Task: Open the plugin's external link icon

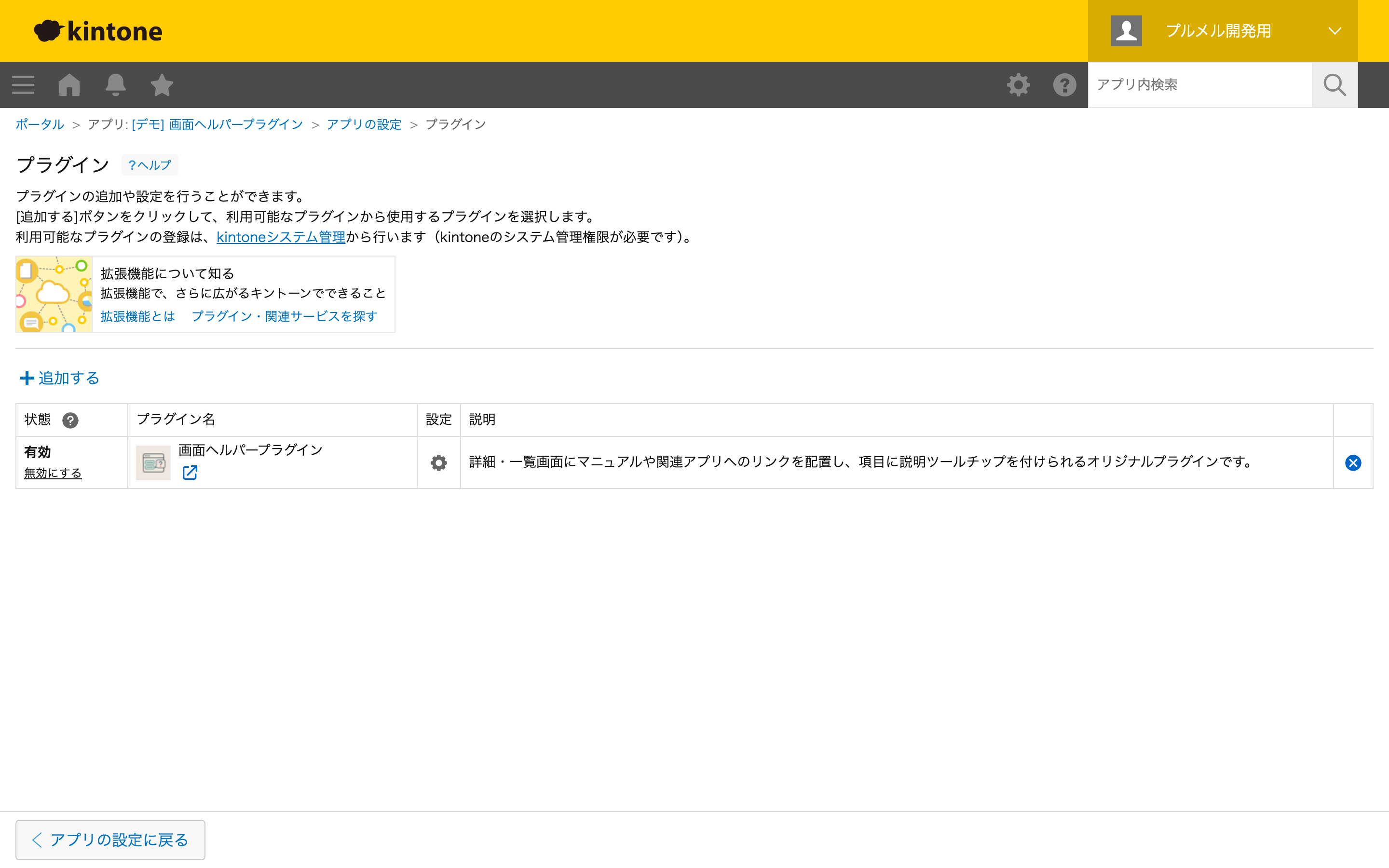Action: pos(190,473)
